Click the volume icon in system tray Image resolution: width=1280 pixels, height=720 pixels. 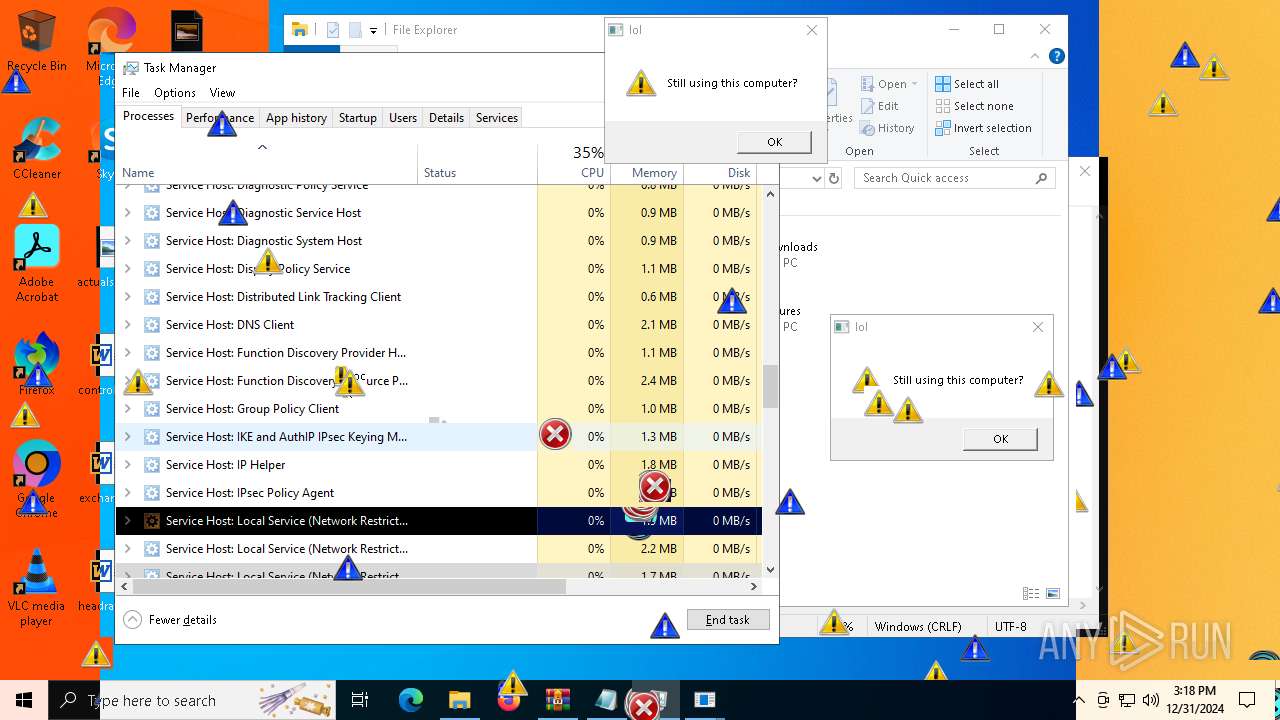(x=1150, y=700)
